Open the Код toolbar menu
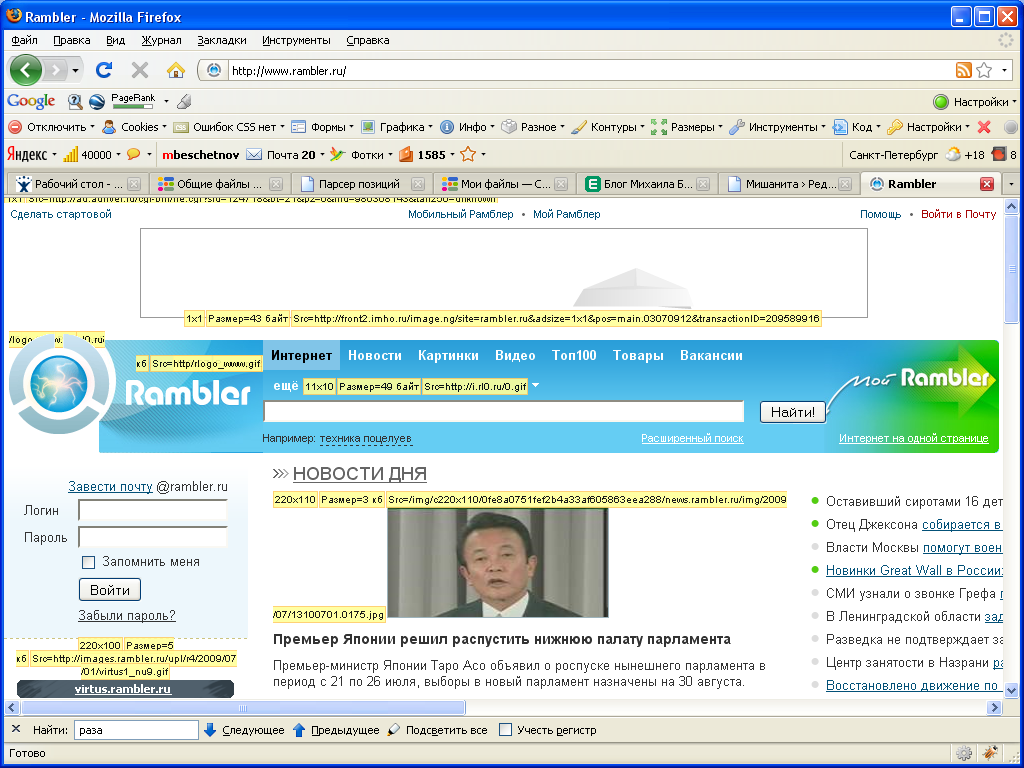1024x768 pixels. 857,127
